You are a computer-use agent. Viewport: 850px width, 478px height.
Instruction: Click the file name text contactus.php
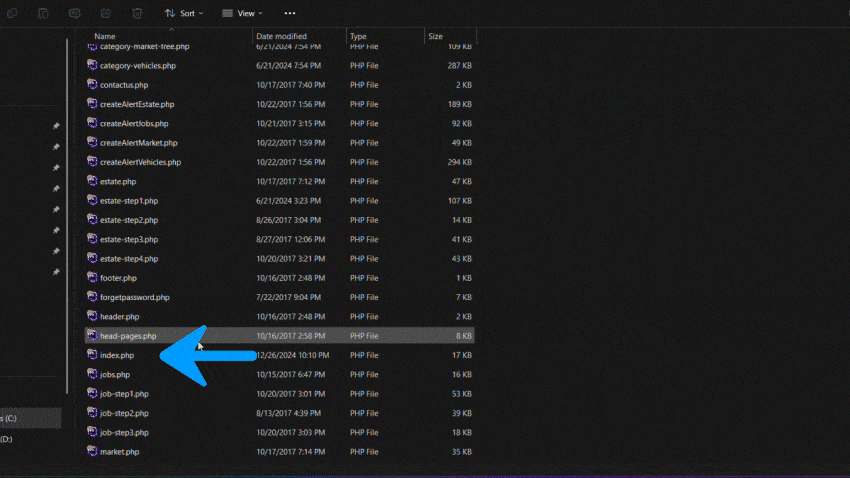(124, 85)
